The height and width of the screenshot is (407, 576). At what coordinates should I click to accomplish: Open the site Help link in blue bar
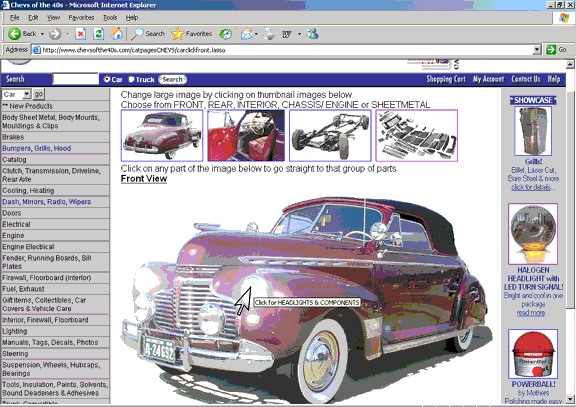click(554, 79)
